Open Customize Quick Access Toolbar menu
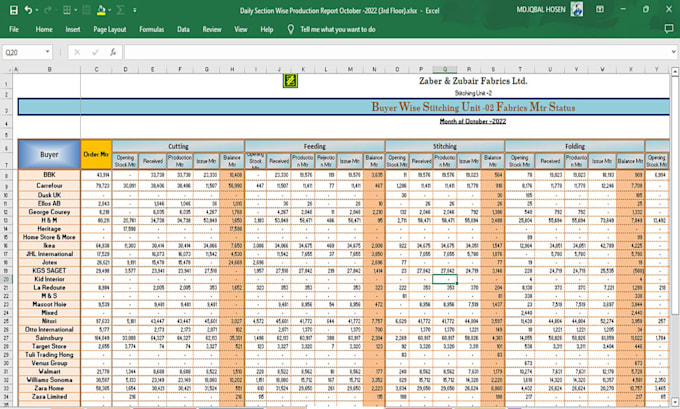 [135, 10]
